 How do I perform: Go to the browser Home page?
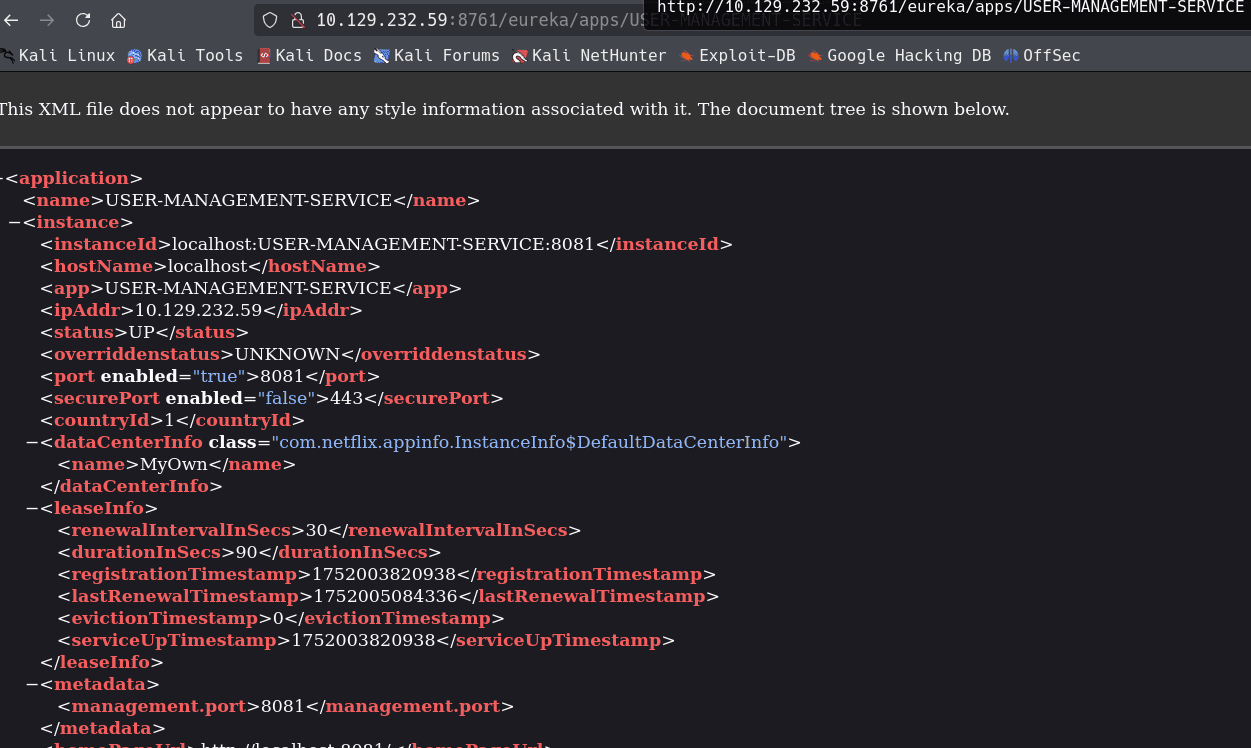coord(118,20)
